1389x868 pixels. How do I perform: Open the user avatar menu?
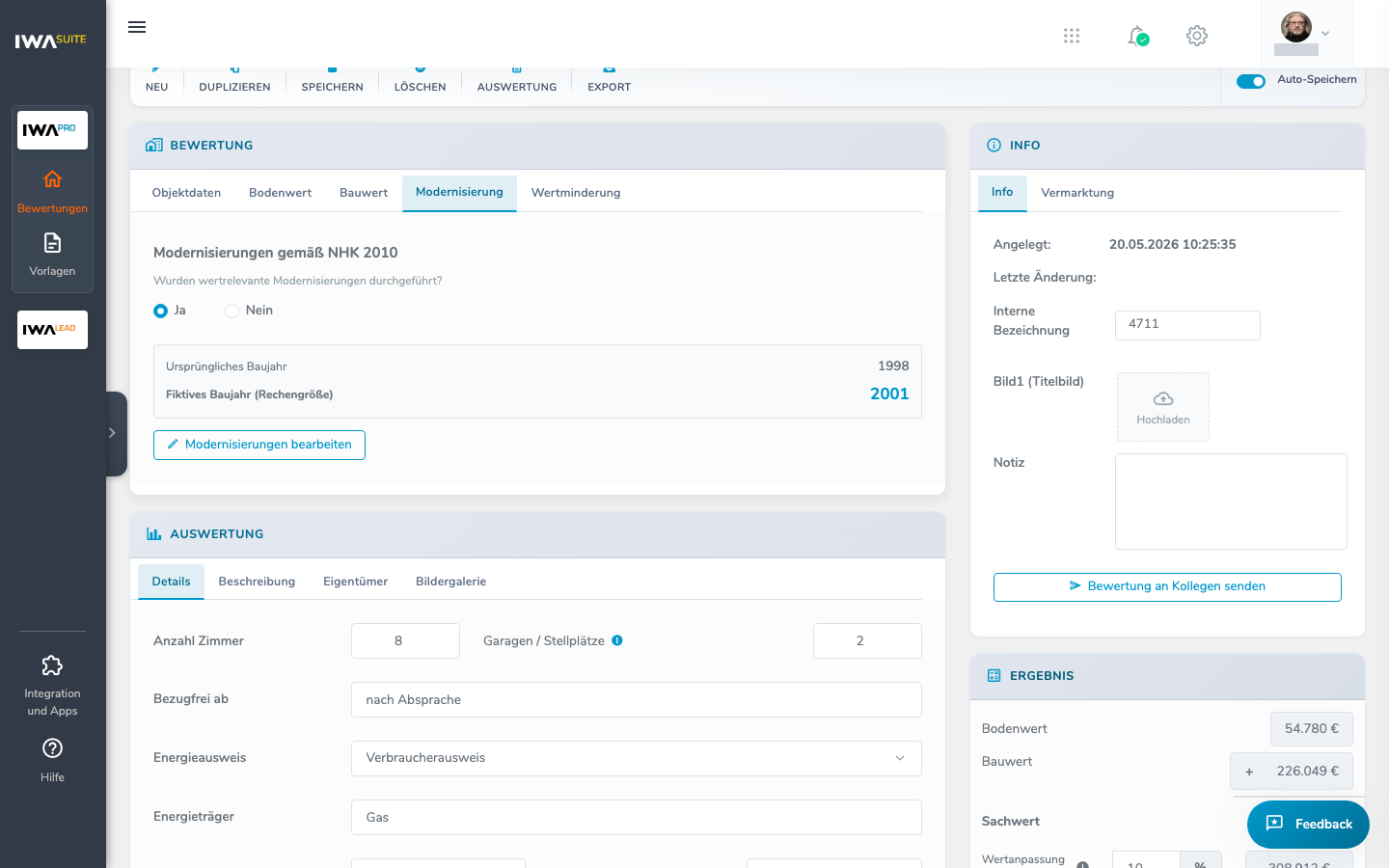click(1306, 33)
